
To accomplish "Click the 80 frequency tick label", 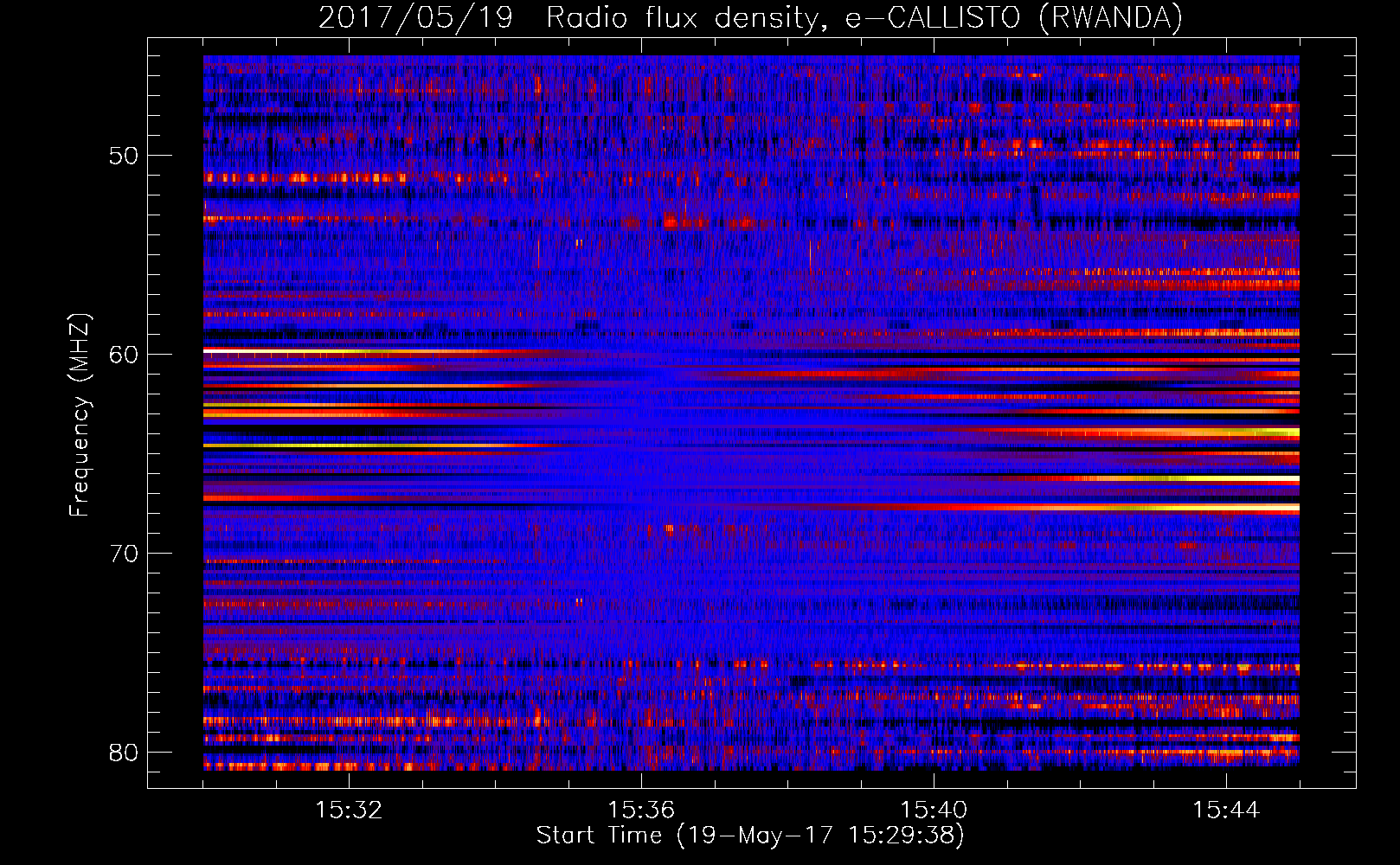I will (125, 752).
